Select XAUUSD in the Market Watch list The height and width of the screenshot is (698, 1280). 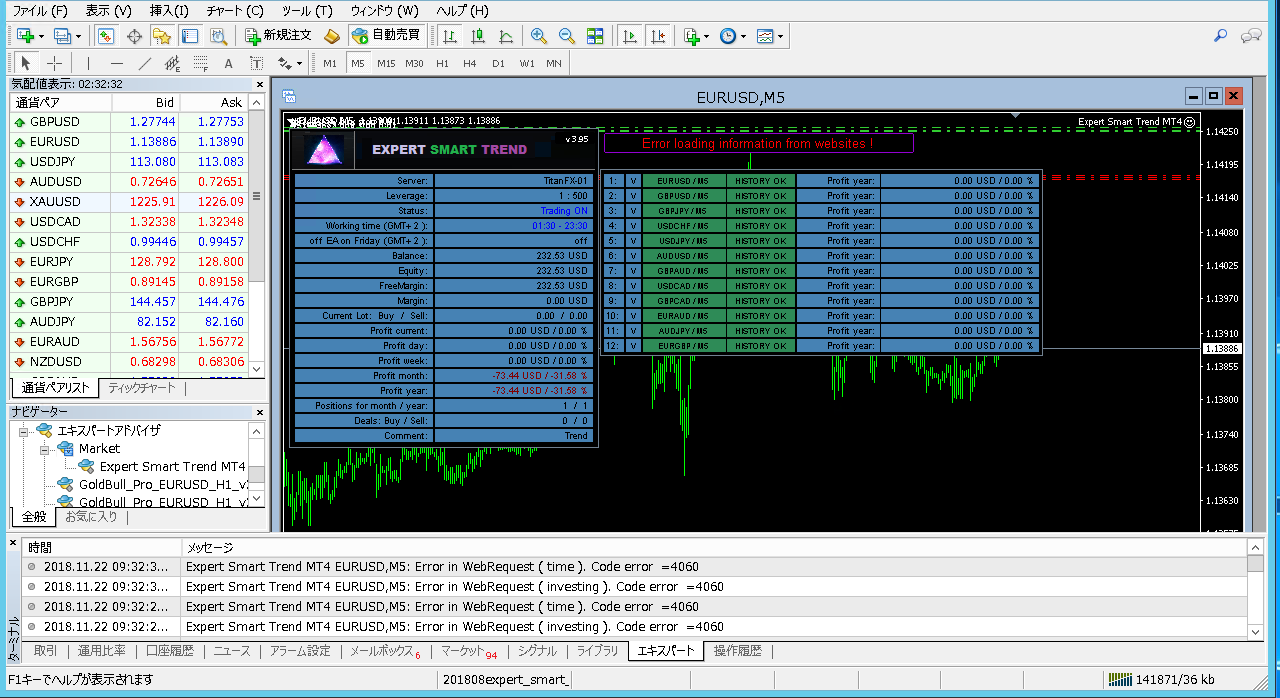point(55,201)
